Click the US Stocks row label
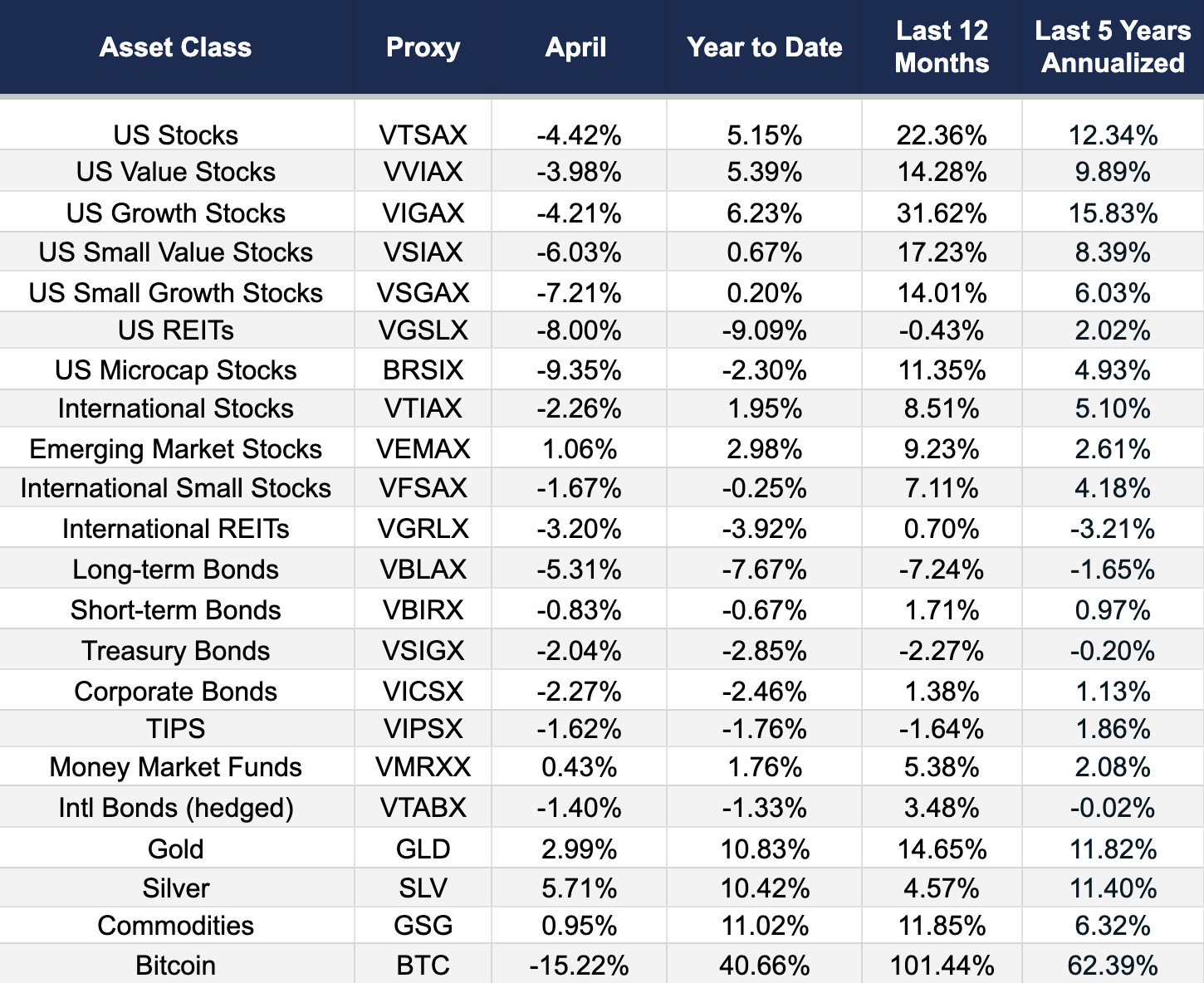 coord(175,134)
